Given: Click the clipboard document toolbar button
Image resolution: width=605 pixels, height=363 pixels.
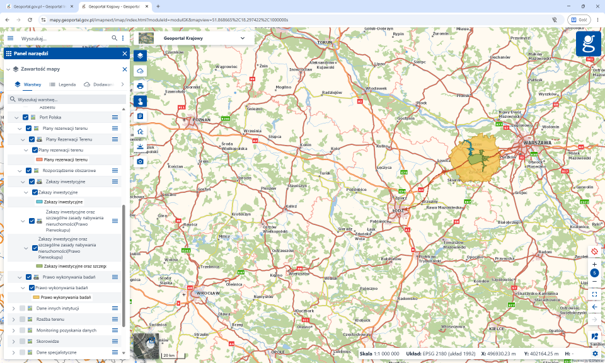Looking at the screenshot, I should pos(140,116).
